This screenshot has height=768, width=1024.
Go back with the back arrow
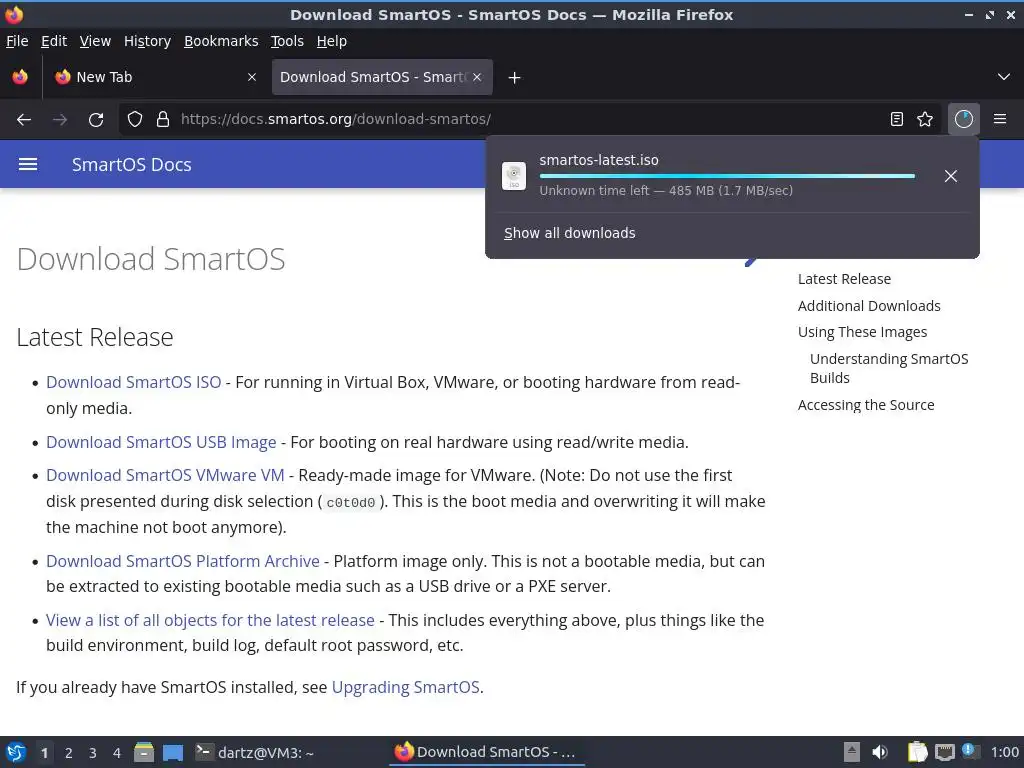tap(24, 120)
